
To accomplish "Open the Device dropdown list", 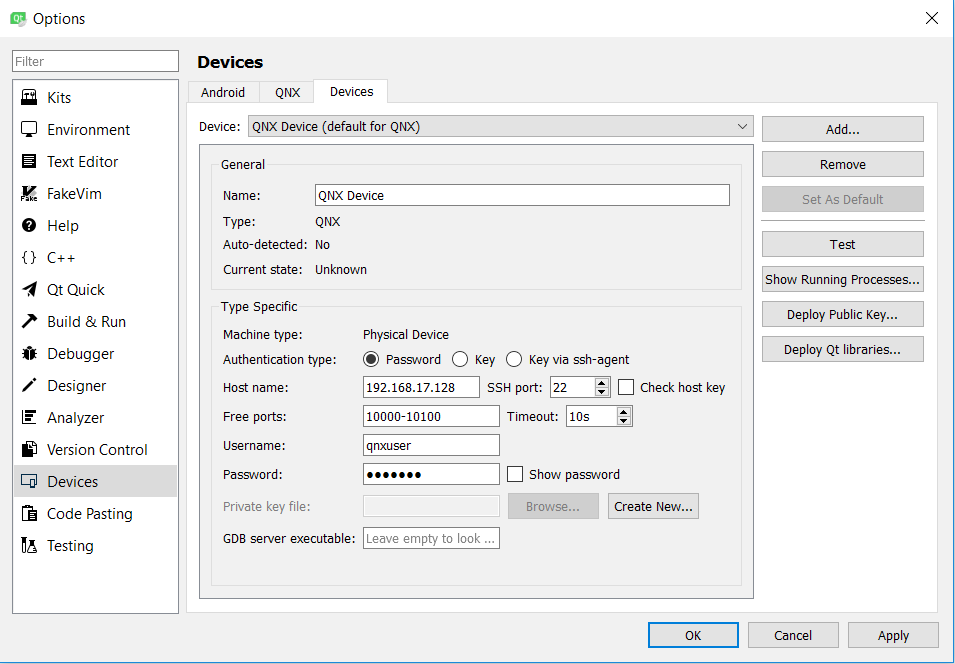I will (501, 126).
